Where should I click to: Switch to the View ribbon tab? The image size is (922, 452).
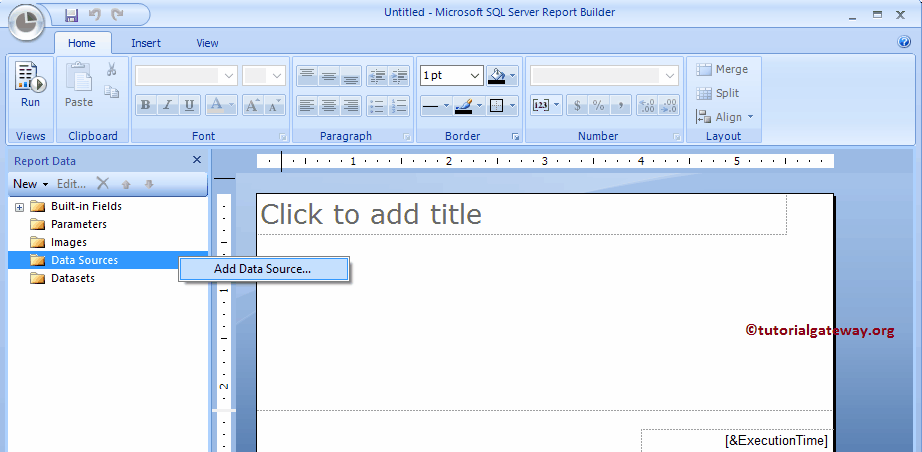(207, 43)
